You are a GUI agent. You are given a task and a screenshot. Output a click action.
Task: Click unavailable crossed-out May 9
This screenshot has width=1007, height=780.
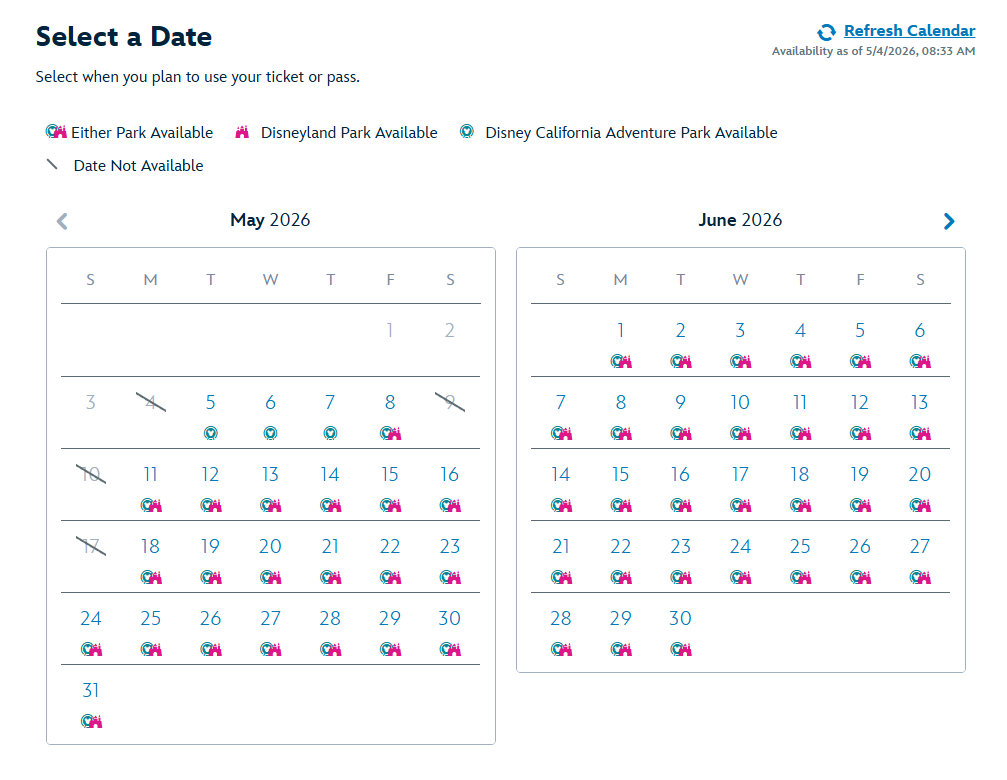(450, 403)
